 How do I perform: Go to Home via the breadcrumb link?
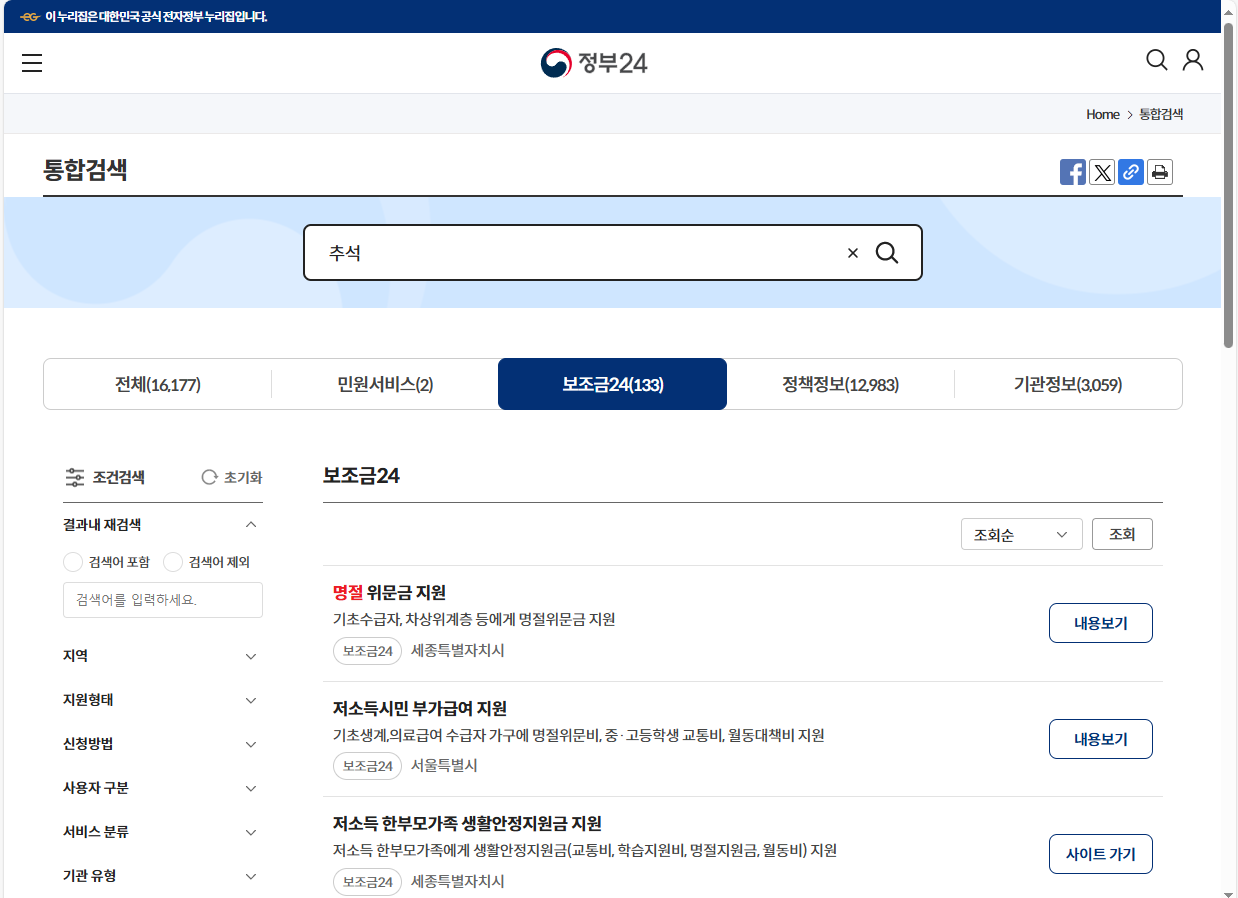click(x=1103, y=114)
